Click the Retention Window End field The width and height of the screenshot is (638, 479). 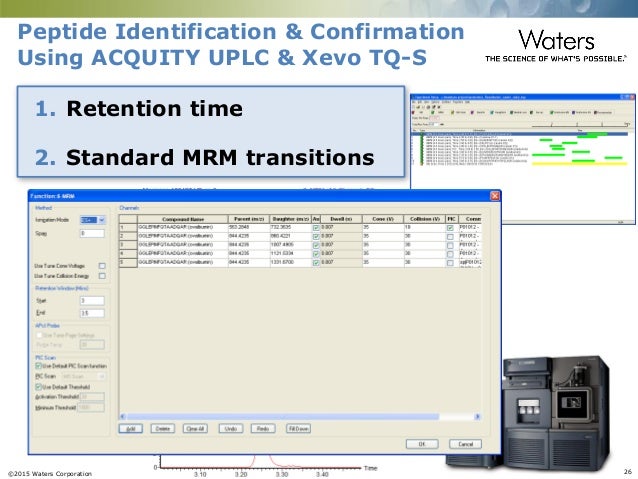[x=92, y=313]
